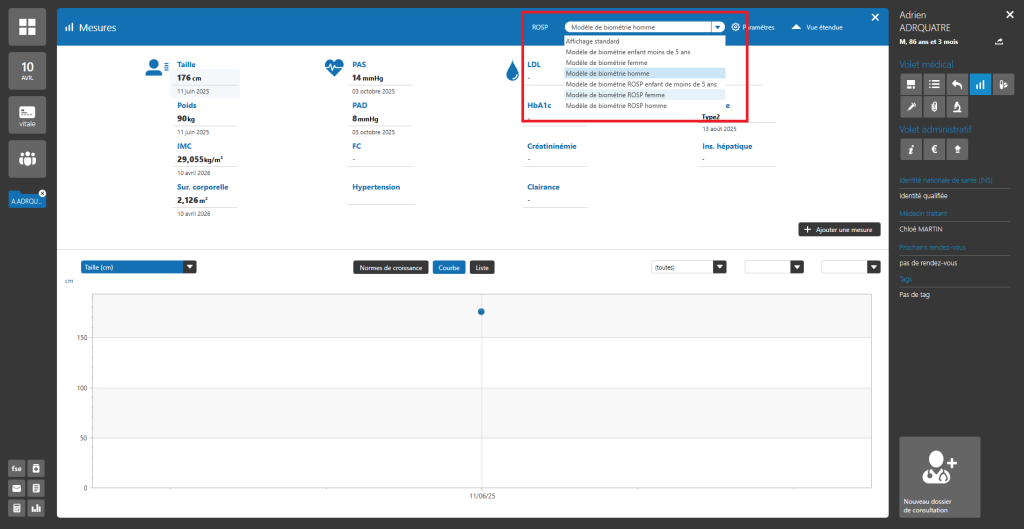Click Ajouter une mesure button

[x=839, y=230]
